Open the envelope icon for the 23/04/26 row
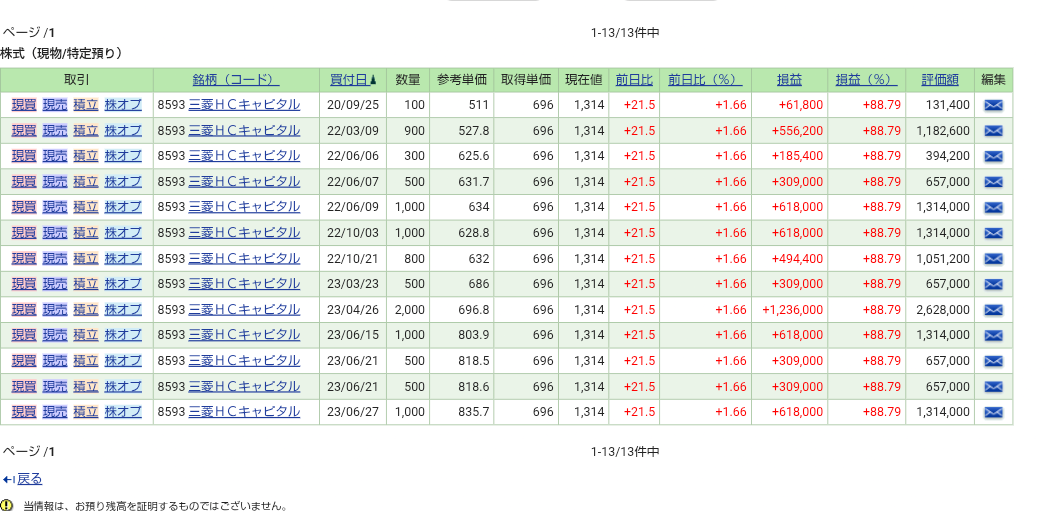The image size is (1045, 511). 993,310
